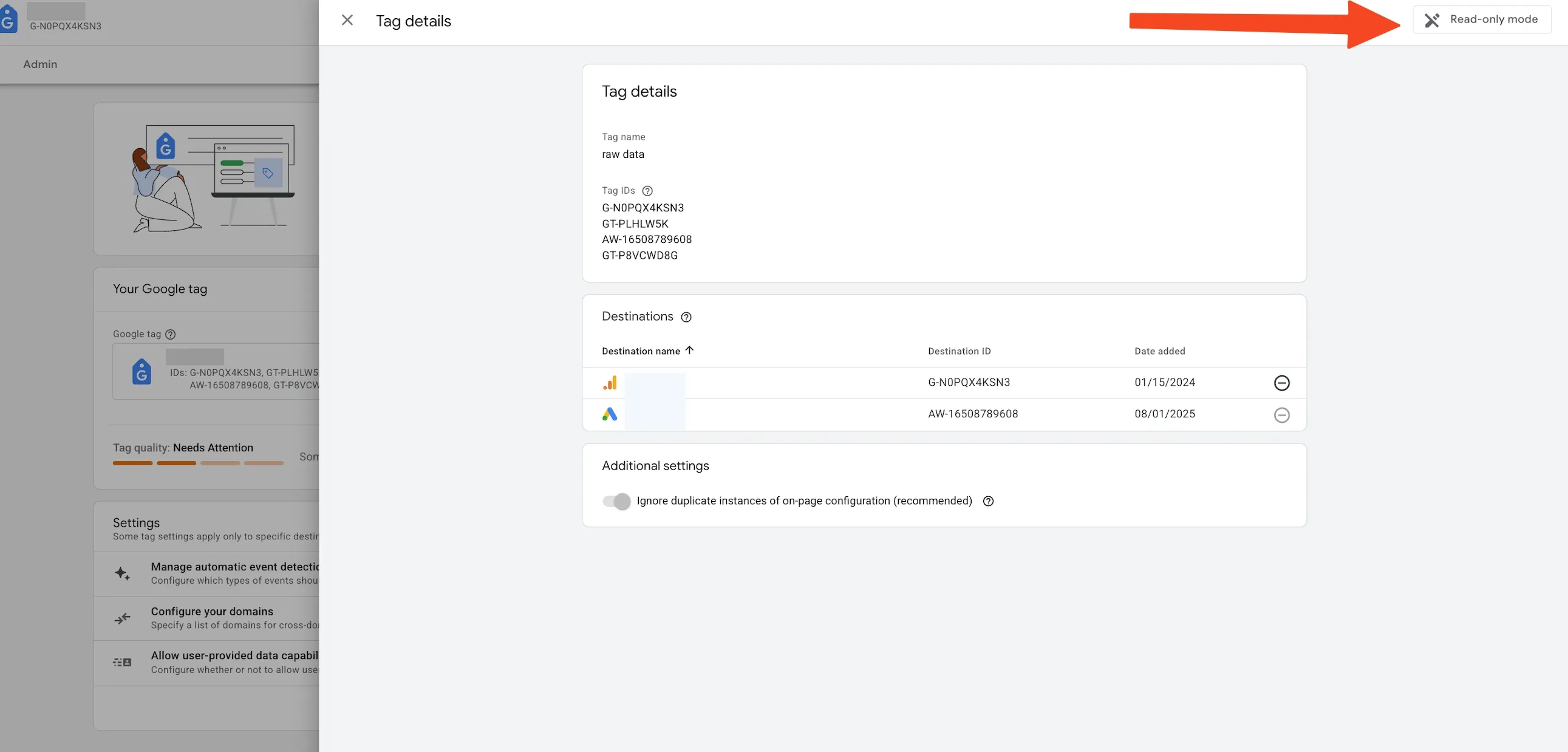
Task: Click the 01/15/2024 date cell
Action: coord(1164,383)
